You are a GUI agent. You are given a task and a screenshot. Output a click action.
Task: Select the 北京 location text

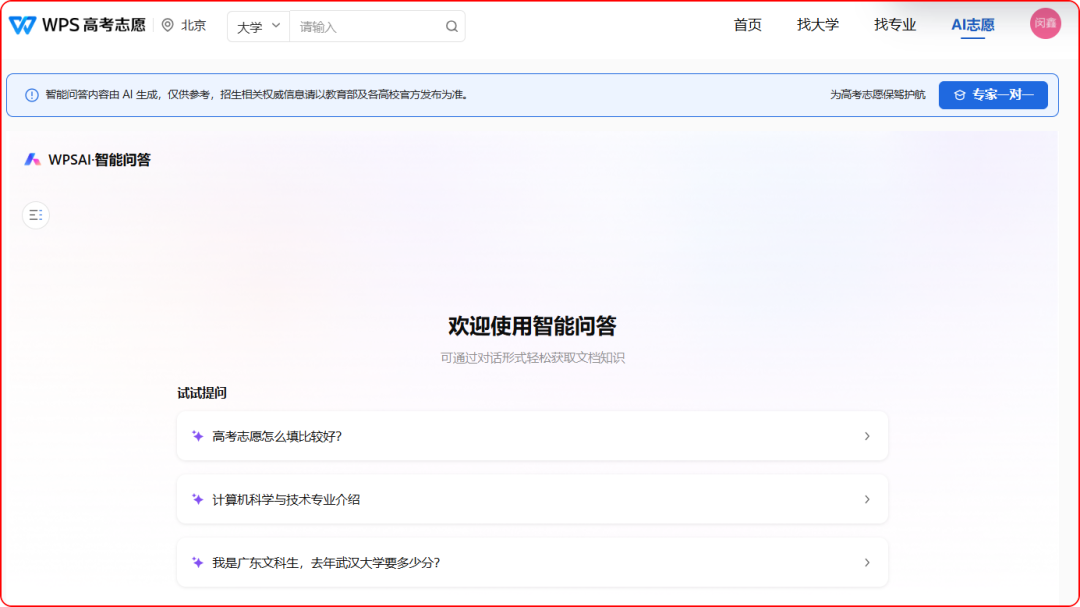(x=194, y=25)
